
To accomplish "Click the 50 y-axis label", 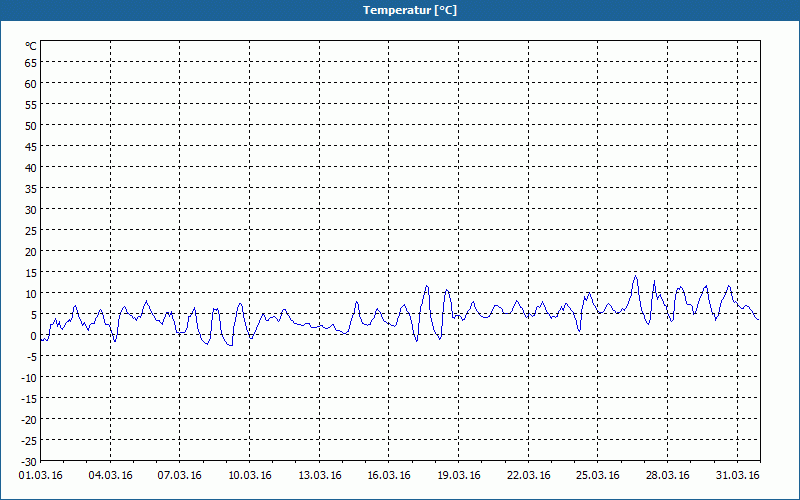I will point(31,126).
